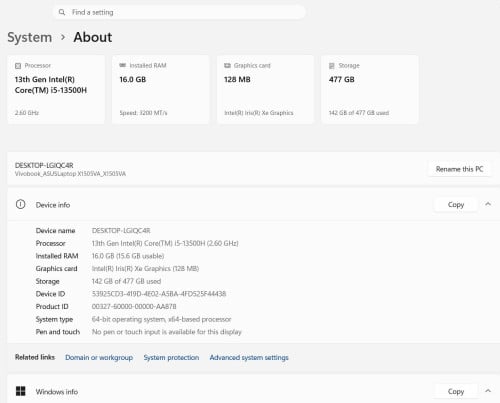Select 142 GB of 477 GB used in Device info
This screenshot has width=500, height=403.
126,281
